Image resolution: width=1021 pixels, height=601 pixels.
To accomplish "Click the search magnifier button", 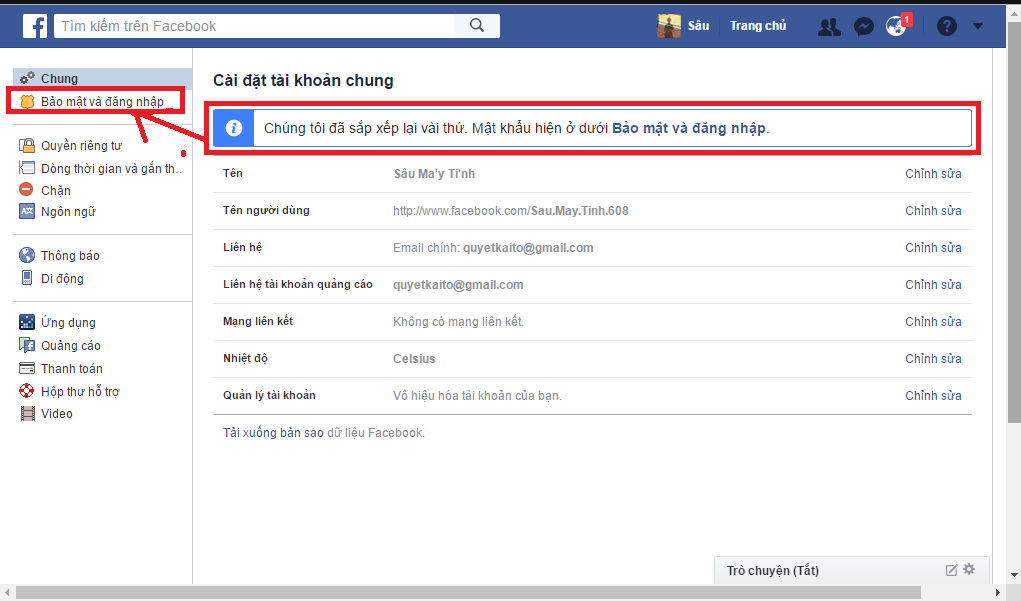I will pyautogui.click(x=477, y=25).
